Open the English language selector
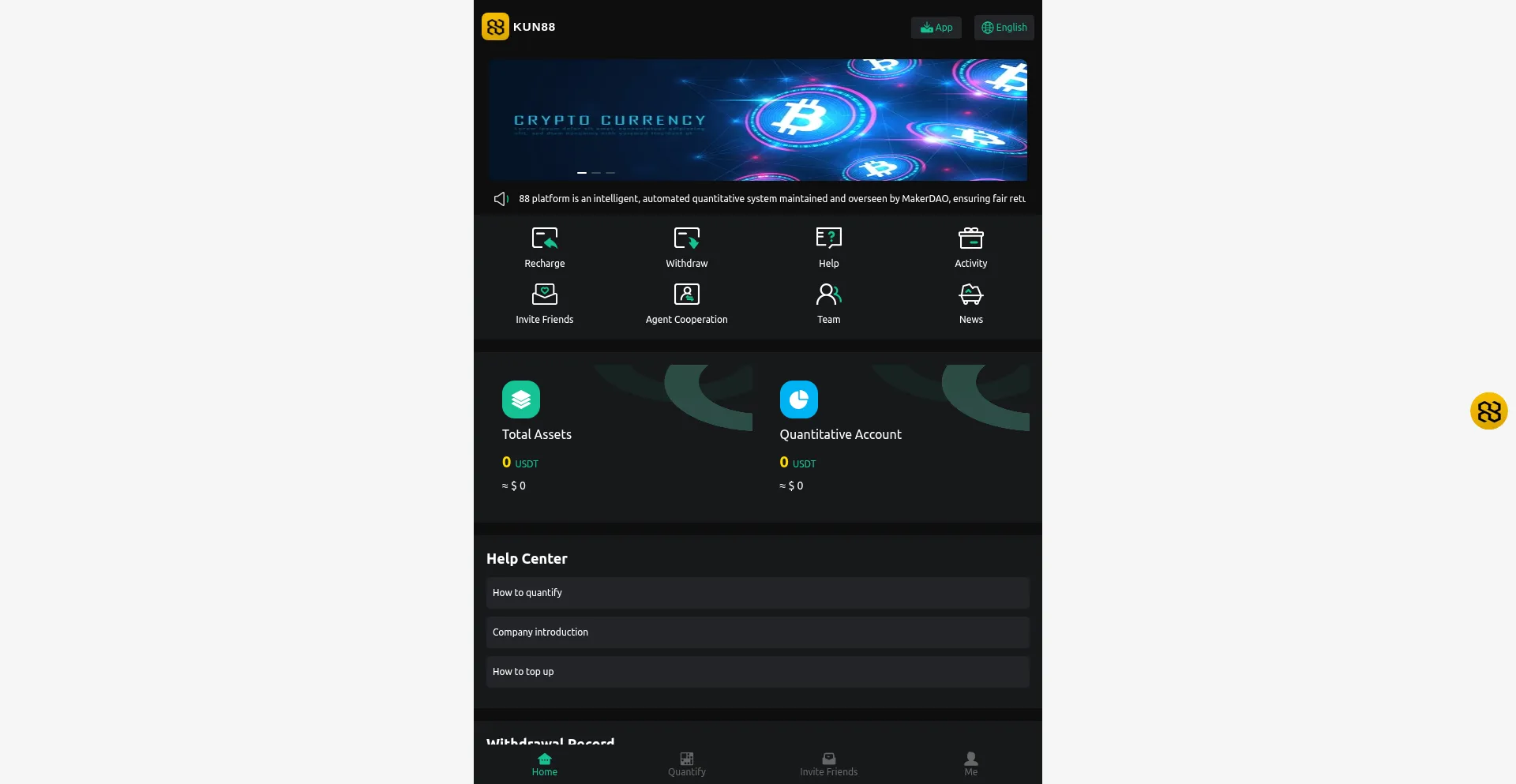 tap(1004, 28)
